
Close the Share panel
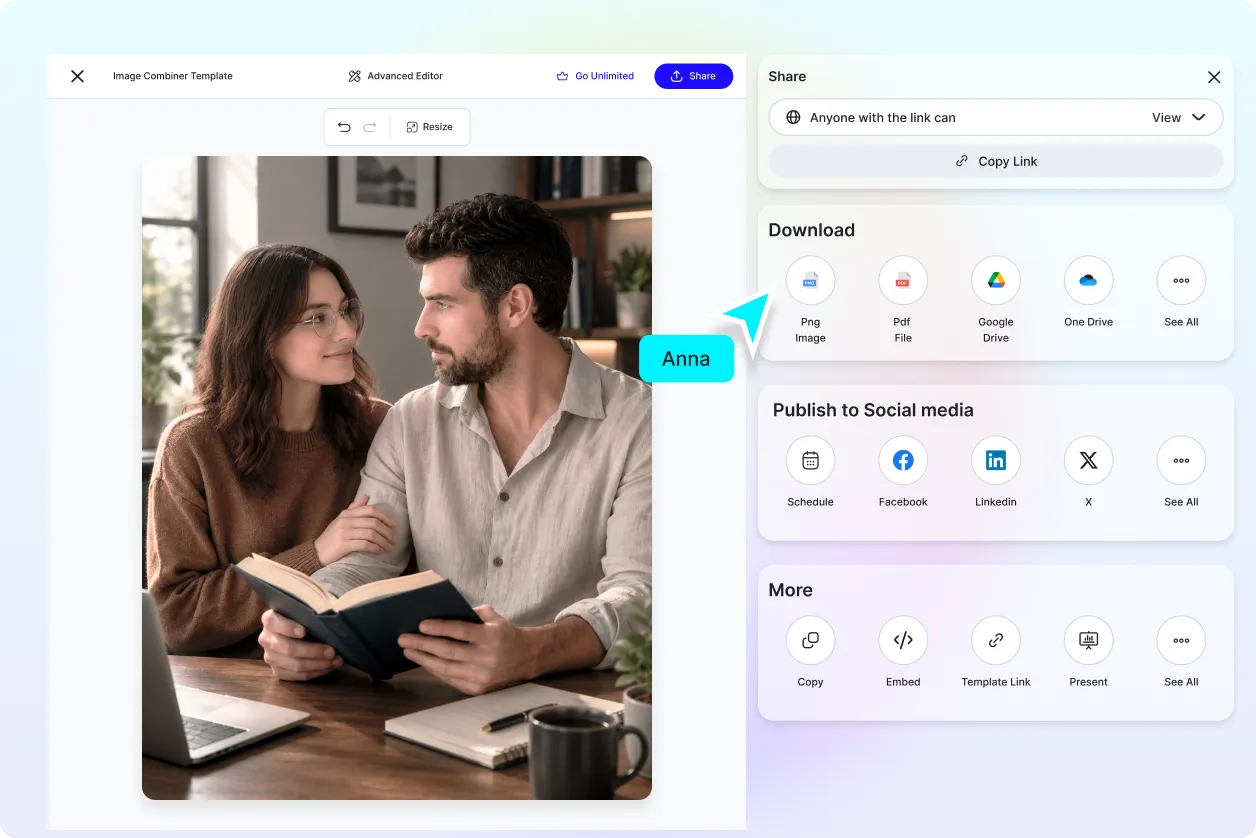point(1214,77)
